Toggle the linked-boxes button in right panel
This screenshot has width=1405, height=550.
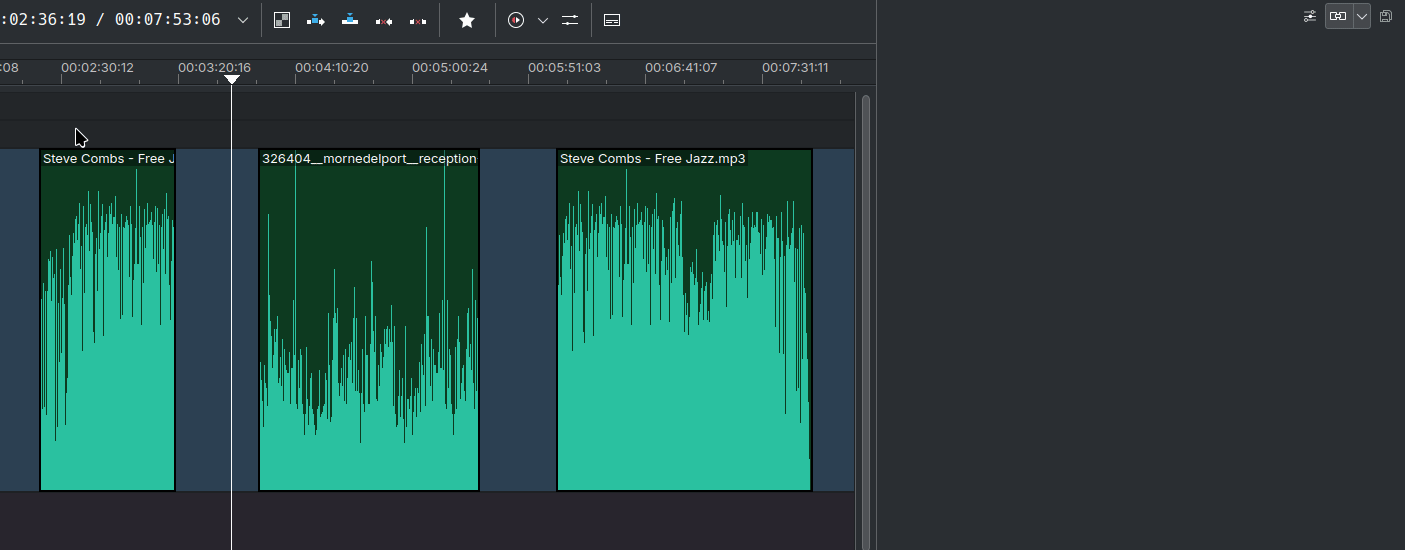1338,16
